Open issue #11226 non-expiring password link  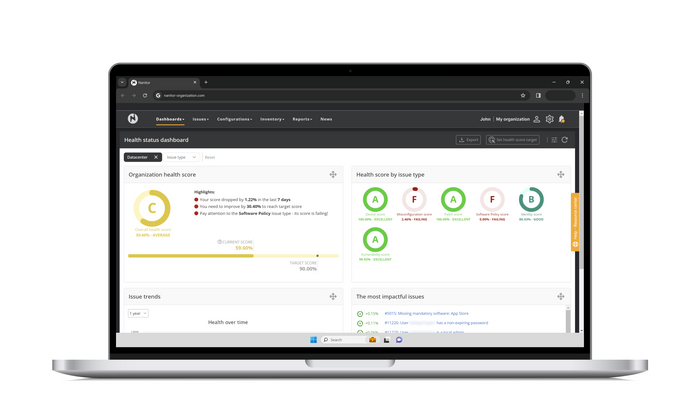coord(436,323)
